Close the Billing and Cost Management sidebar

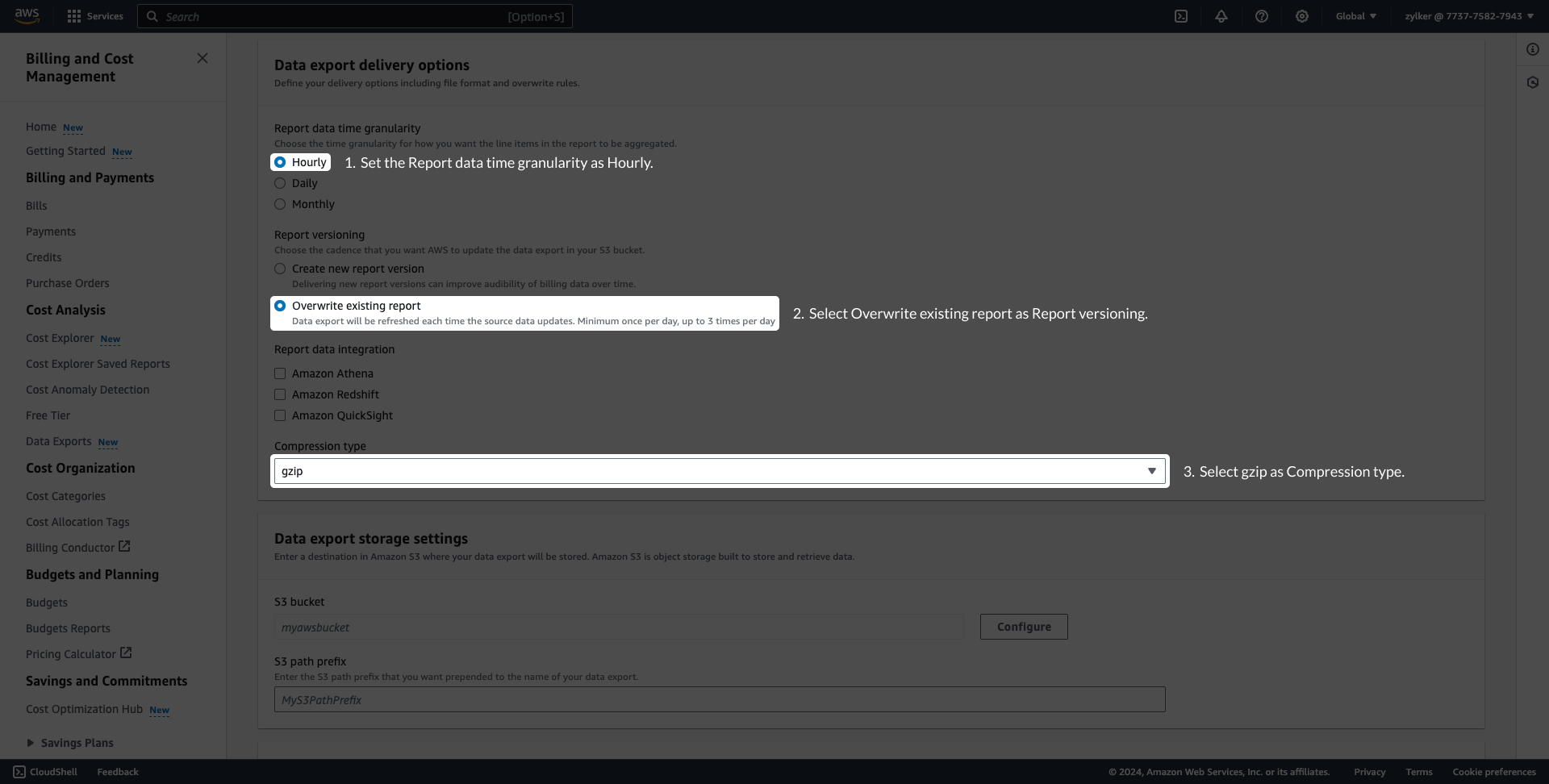click(x=202, y=58)
